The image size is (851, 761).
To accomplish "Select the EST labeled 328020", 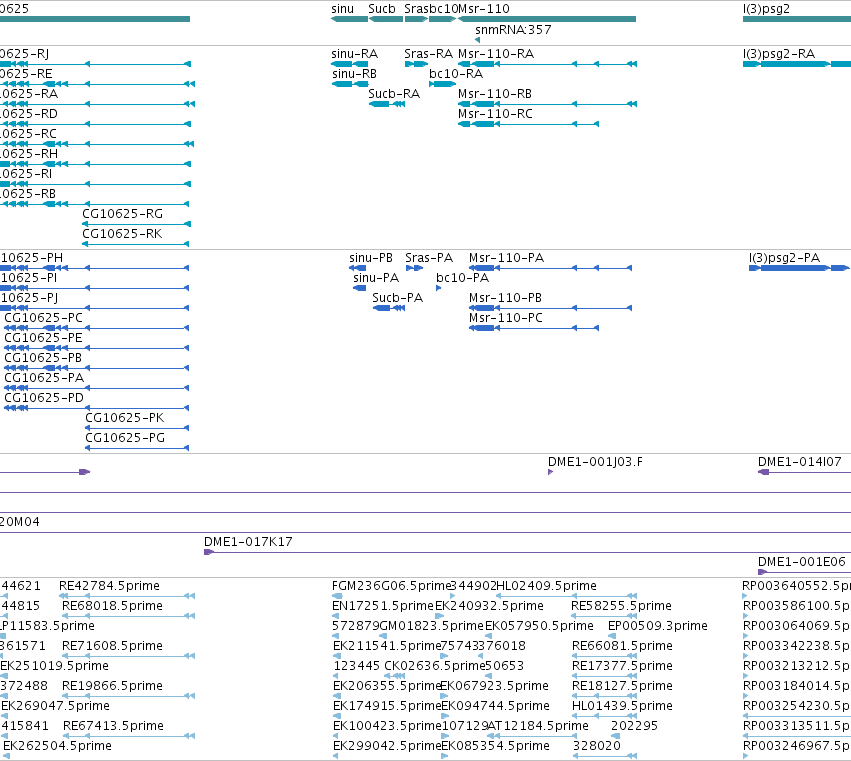I will (596, 746).
